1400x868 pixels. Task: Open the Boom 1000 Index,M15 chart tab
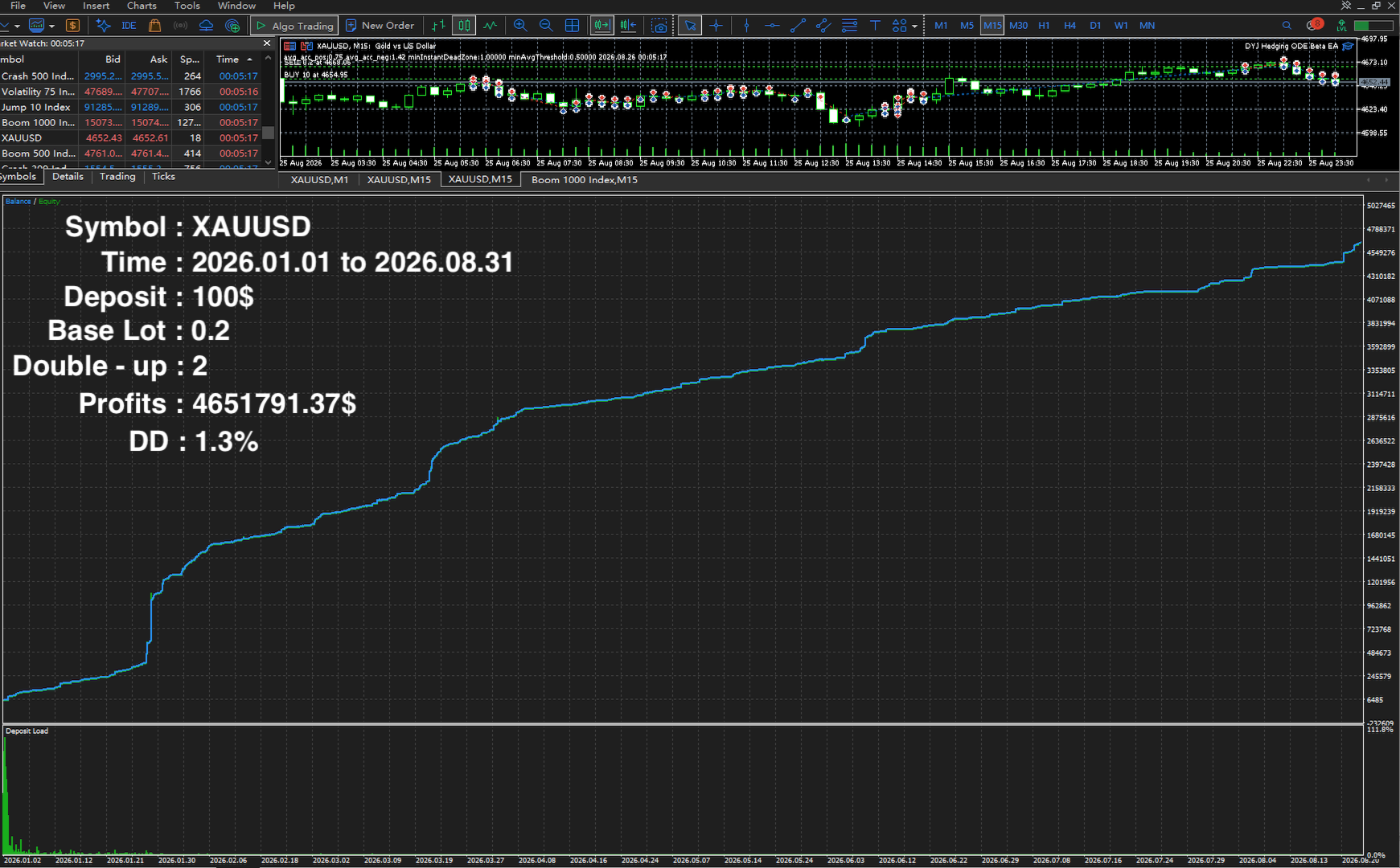tap(585, 180)
